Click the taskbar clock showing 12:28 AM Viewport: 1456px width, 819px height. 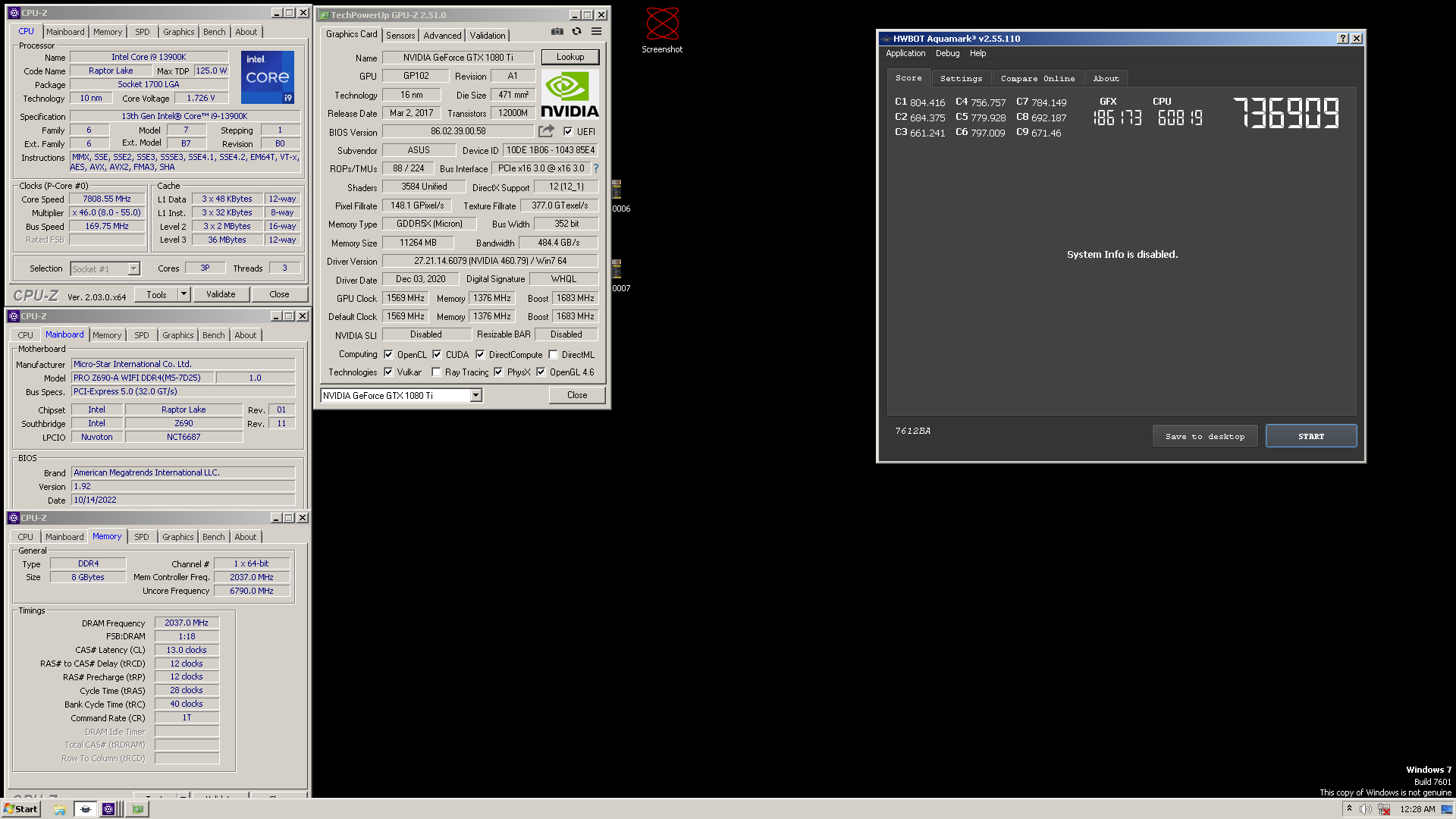[x=1417, y=809]
